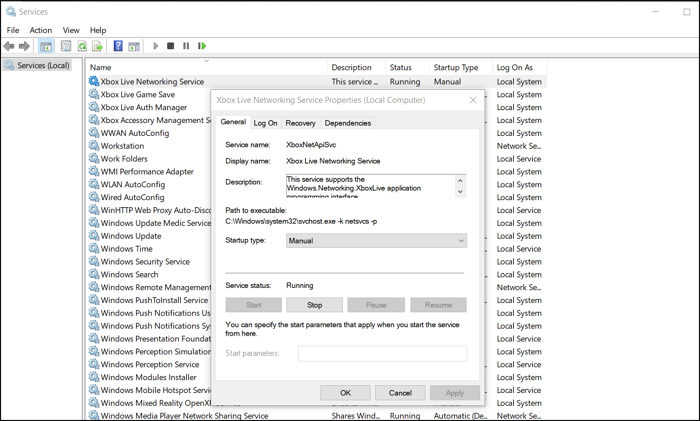Click the Refresh toolbar icon
Image resolution: width=700 pixels, height=421 pixels.
click(82, 46)
